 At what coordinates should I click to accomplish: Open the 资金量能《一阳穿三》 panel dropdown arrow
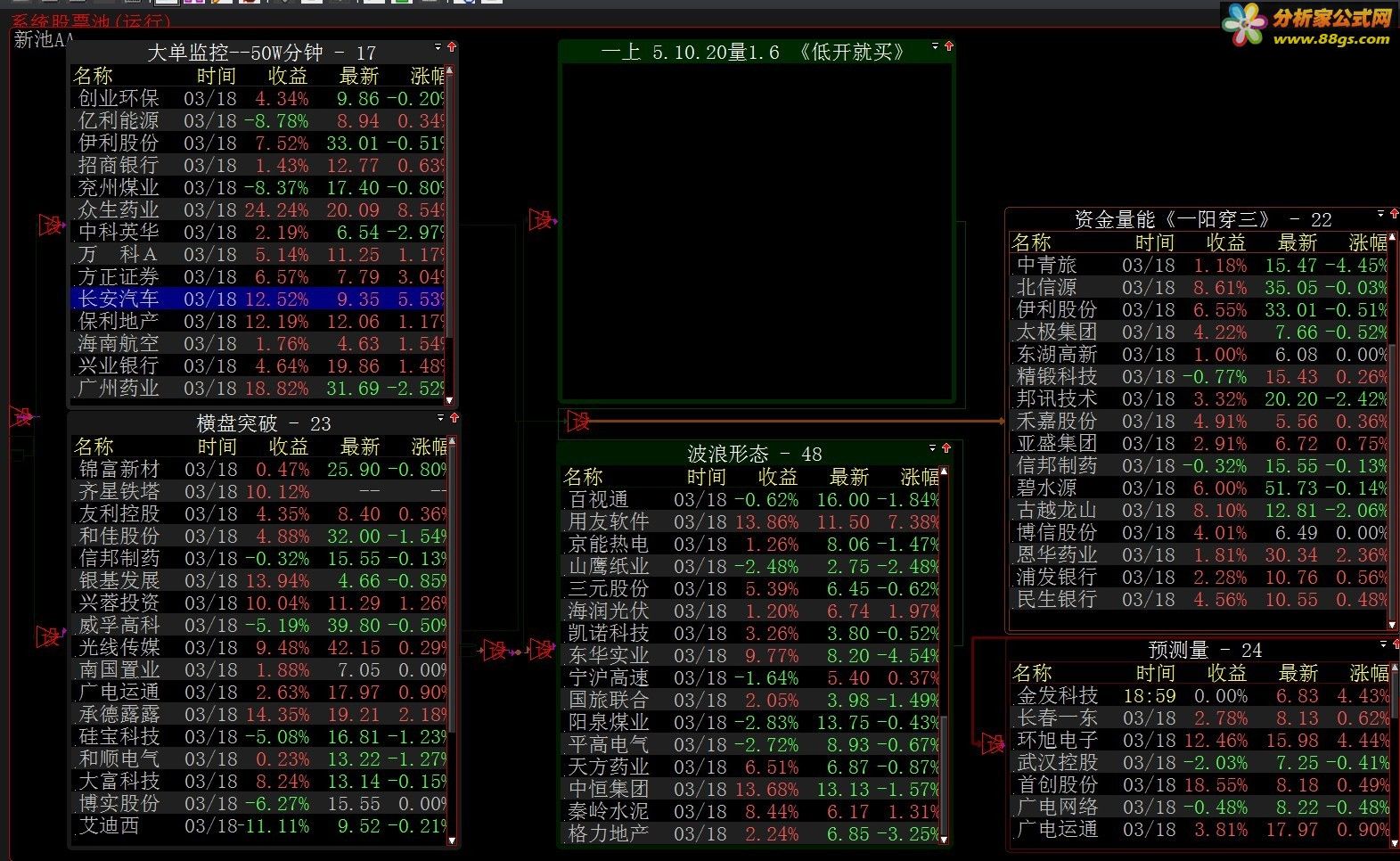1381,213
